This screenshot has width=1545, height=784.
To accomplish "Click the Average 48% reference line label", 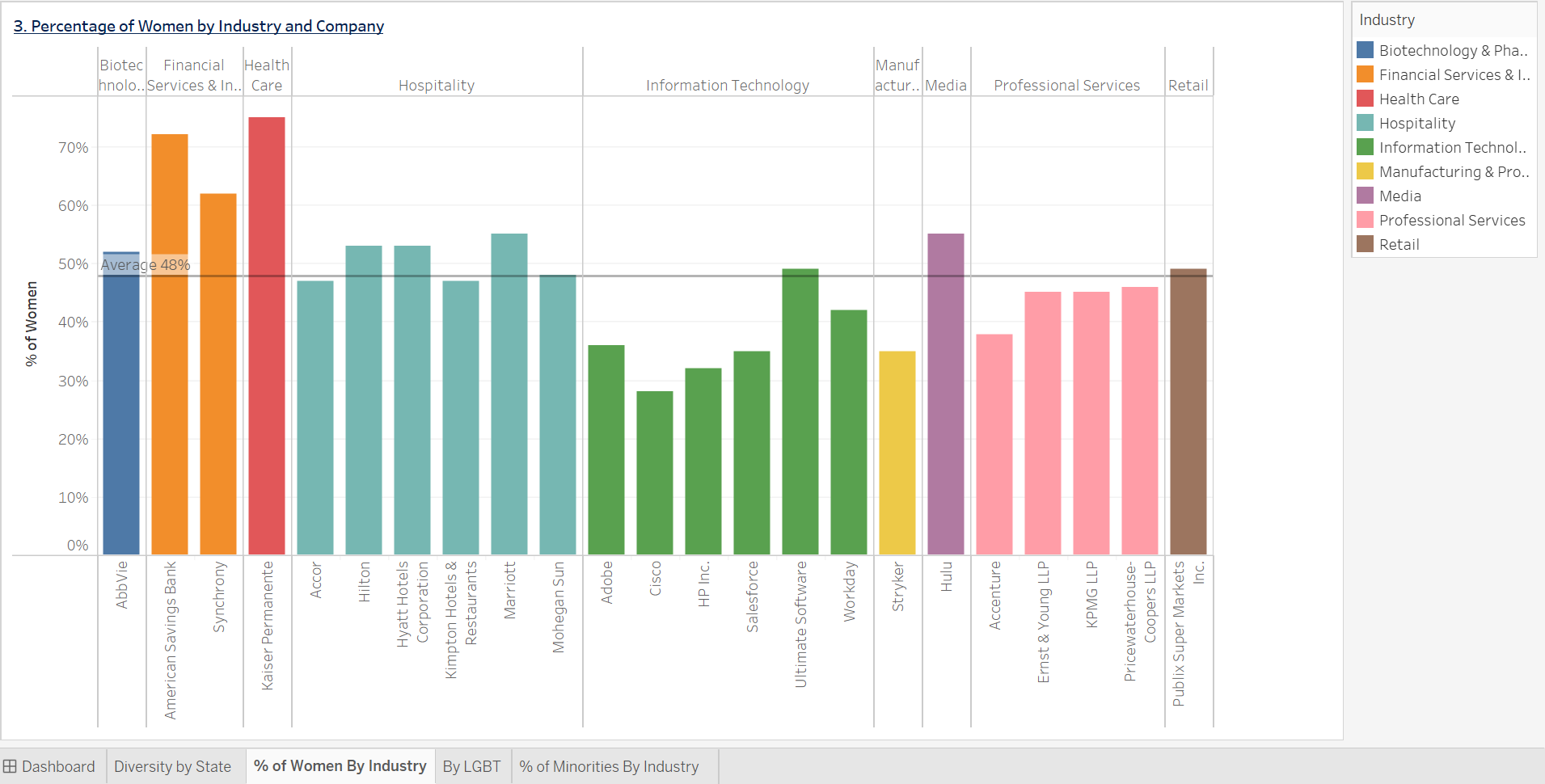I will tap(146, 264).
